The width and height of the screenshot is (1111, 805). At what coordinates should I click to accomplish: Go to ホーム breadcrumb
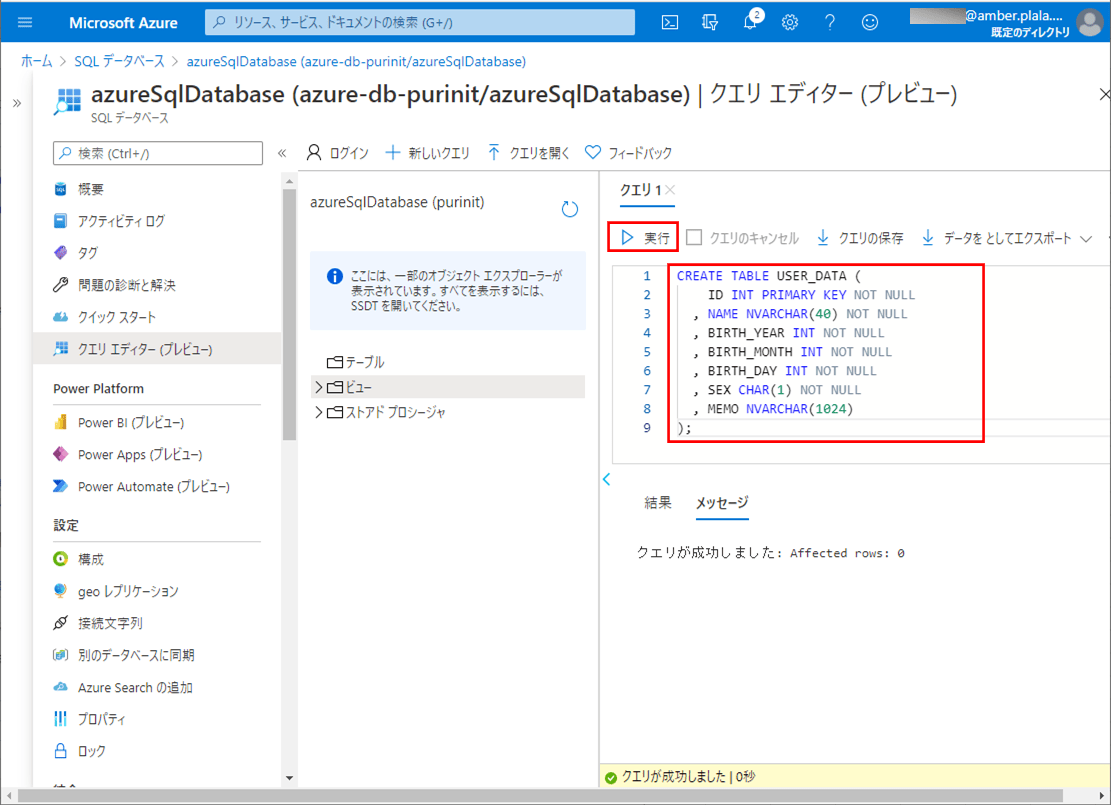37,62
